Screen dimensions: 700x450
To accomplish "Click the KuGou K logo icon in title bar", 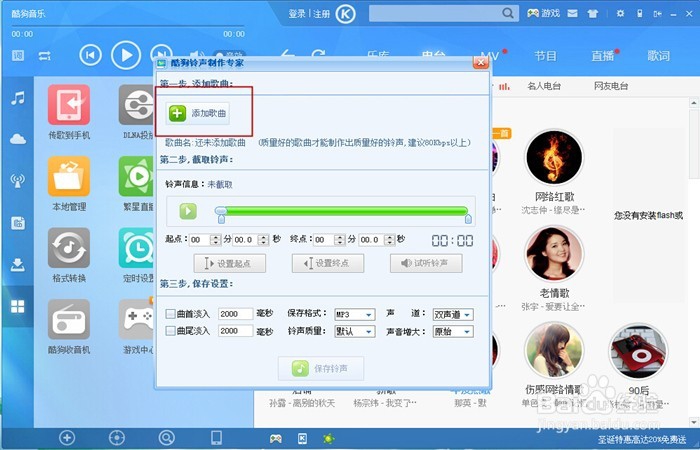I will point(345,14).
